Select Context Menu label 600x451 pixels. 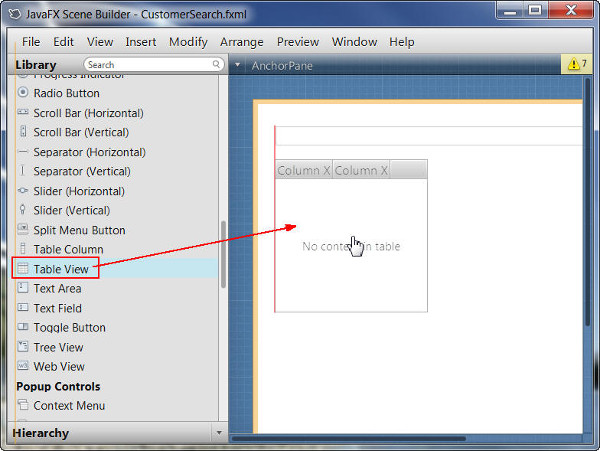click(69, 405)
